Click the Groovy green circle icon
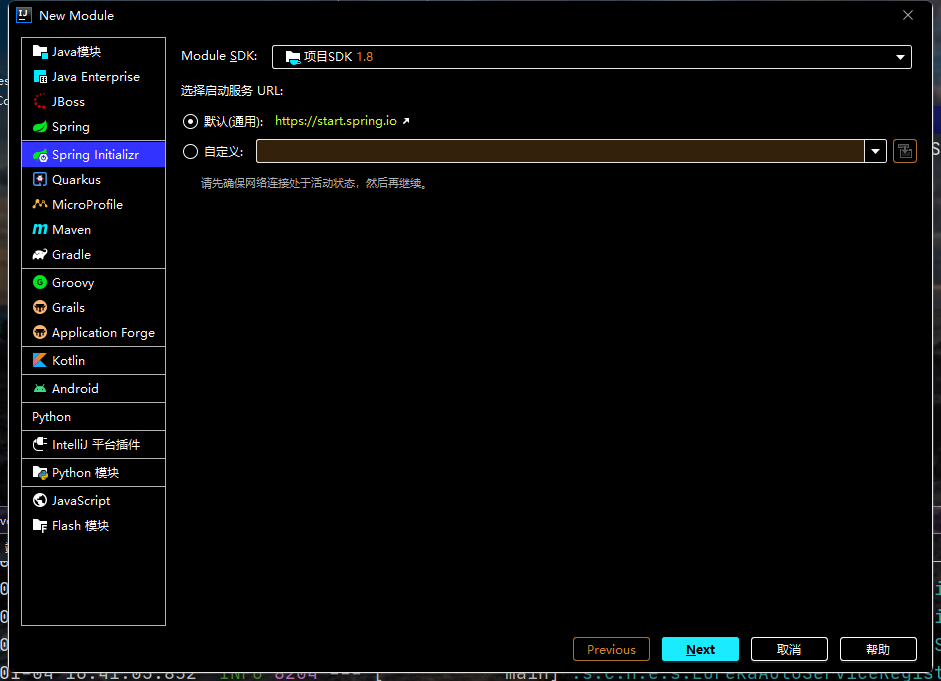Viewport: 941px width, 681px height. (x=40, y=283)
